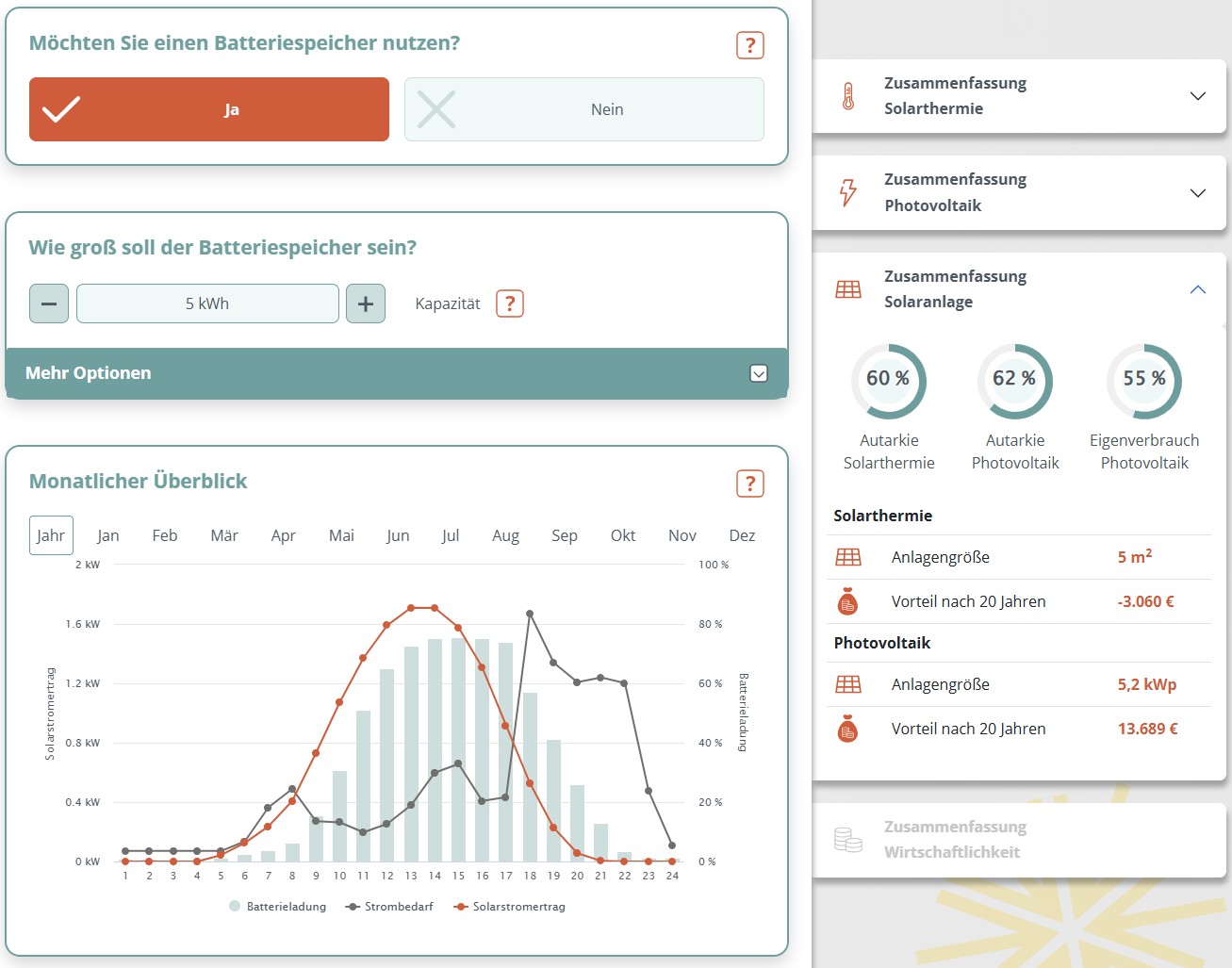
Task: Click the Kapazität help question mark
Action: click(510, 304)
